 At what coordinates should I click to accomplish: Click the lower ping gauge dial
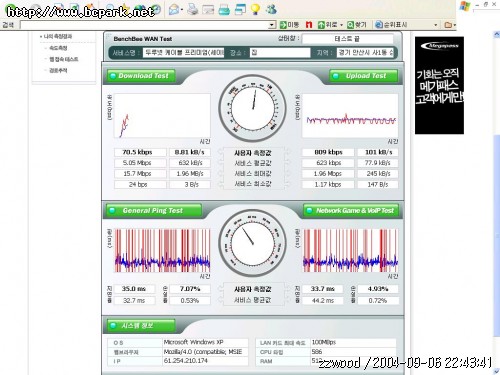tap(252, 243)
